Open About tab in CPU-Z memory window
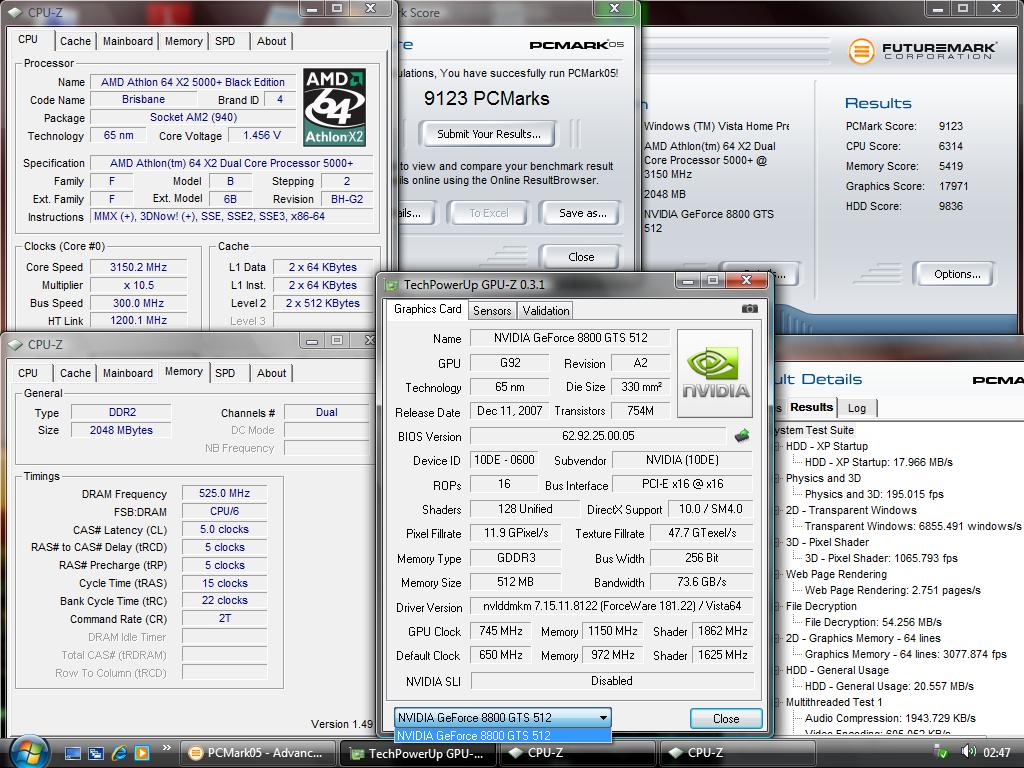Image resolution: width=1024 pixels, height=768 pixels. 271,373
